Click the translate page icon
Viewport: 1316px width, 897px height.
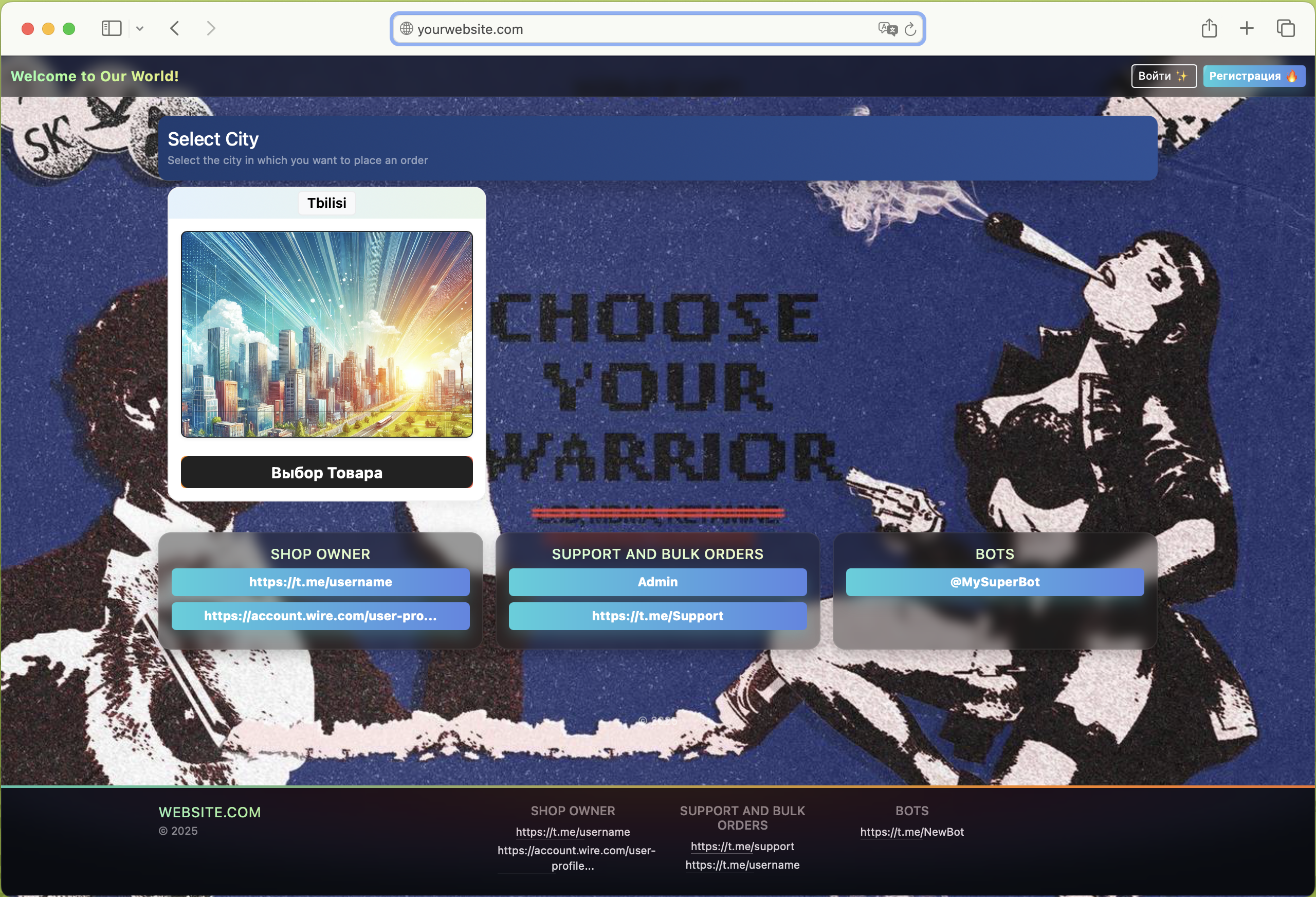click(887, 29)
